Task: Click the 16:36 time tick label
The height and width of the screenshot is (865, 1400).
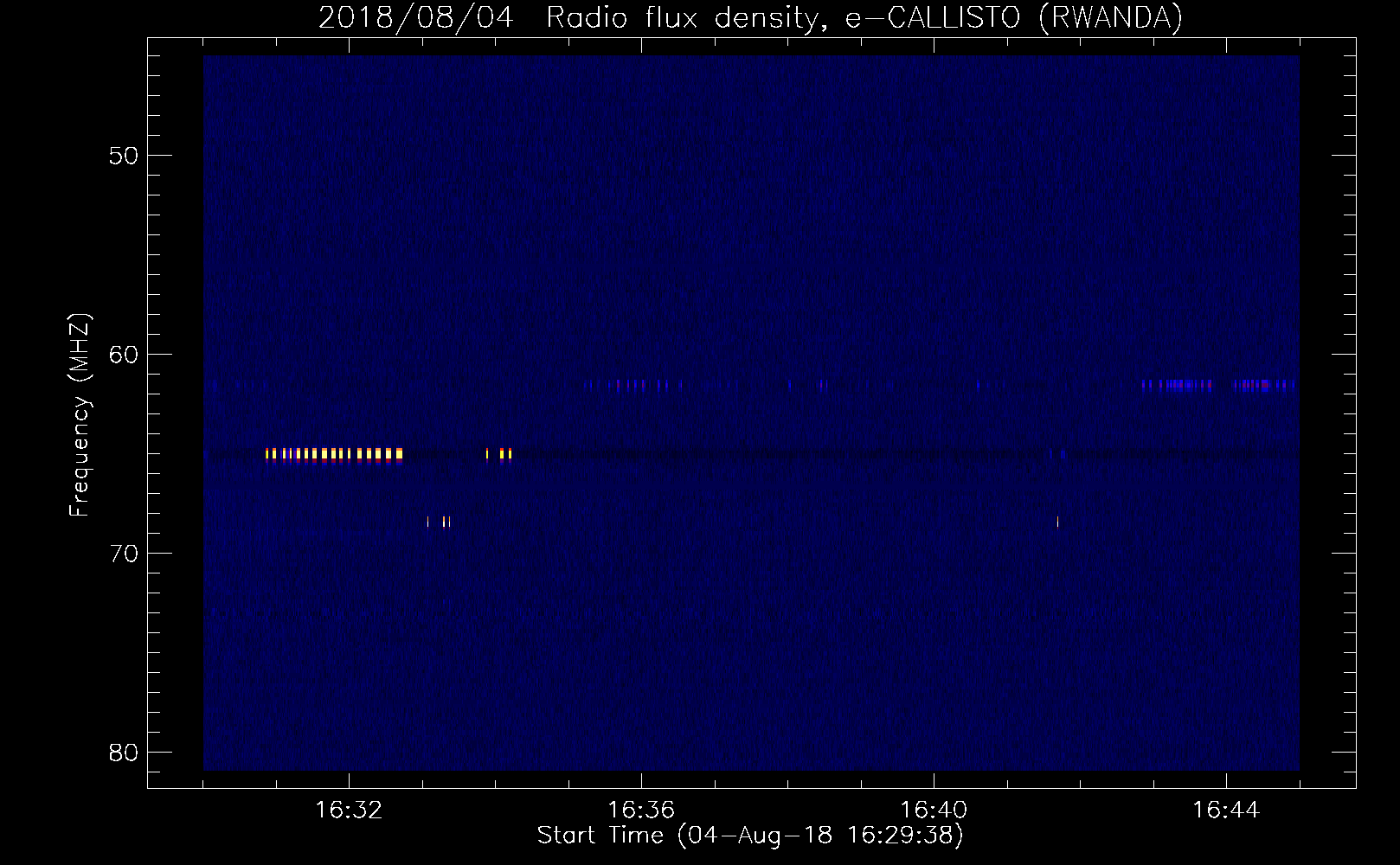Action: click(641, 811)
